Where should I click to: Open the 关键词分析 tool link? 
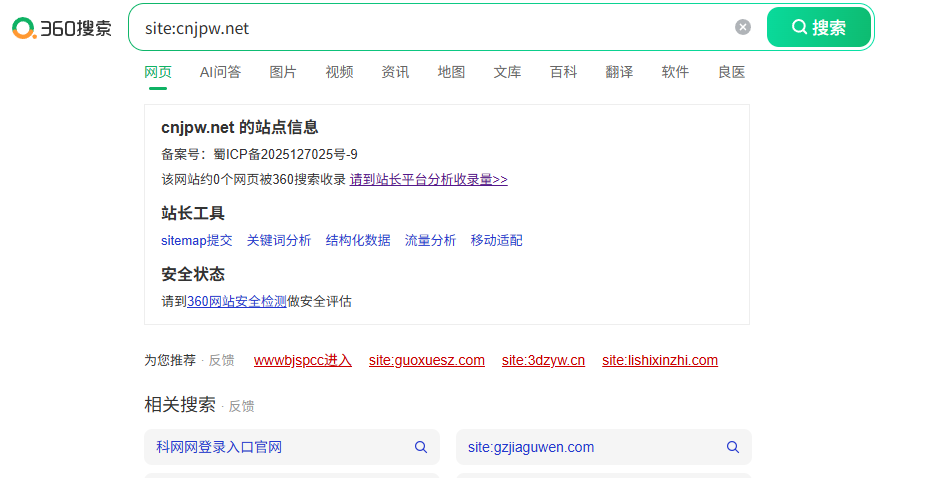tap(279, 241)
